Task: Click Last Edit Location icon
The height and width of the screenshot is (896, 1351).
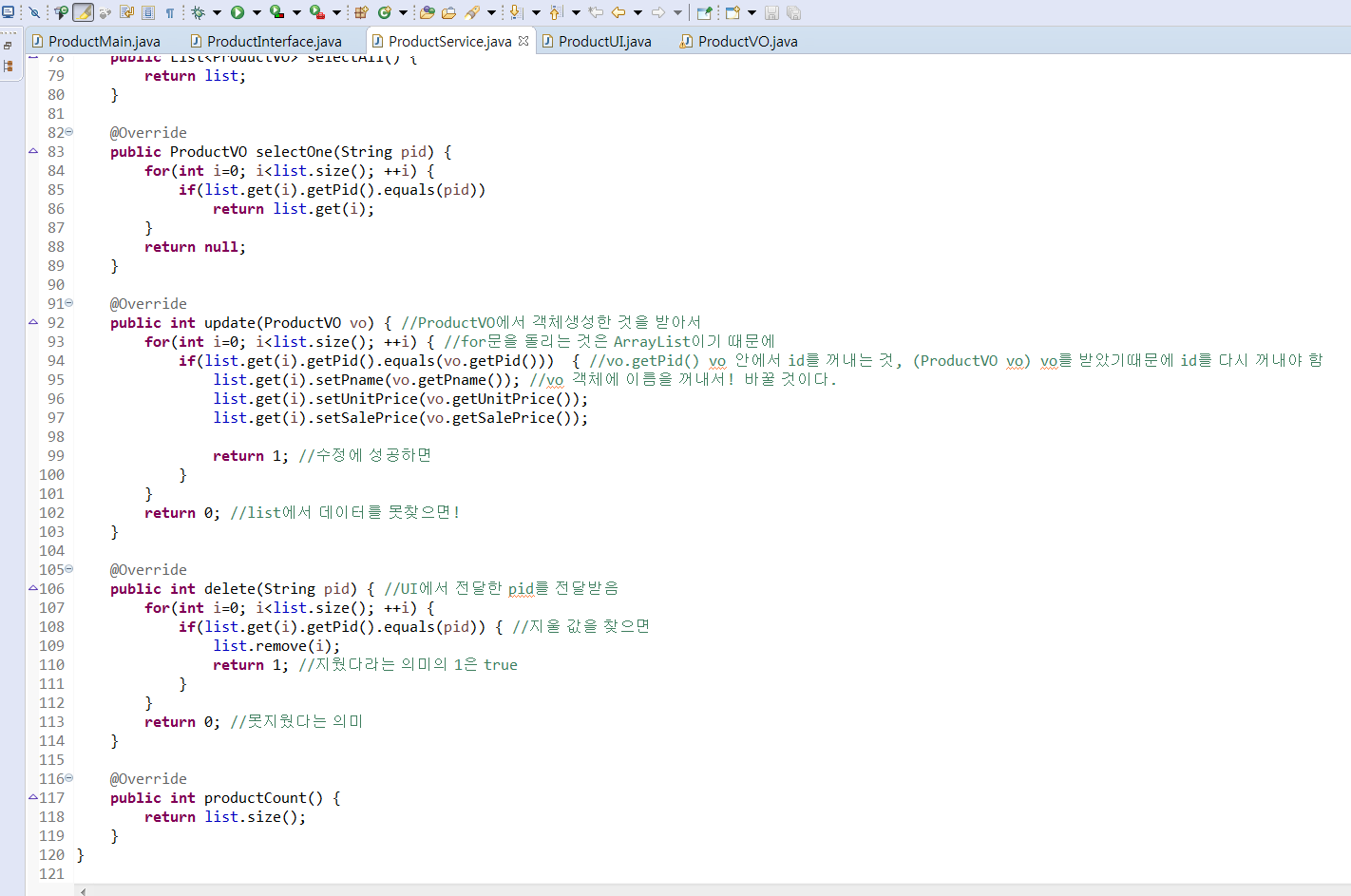Action: [596, 12]
